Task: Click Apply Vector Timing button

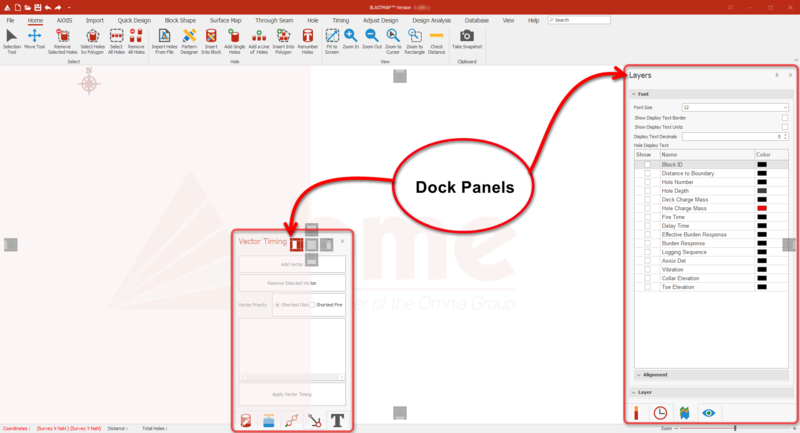Action: click(292, 394)
